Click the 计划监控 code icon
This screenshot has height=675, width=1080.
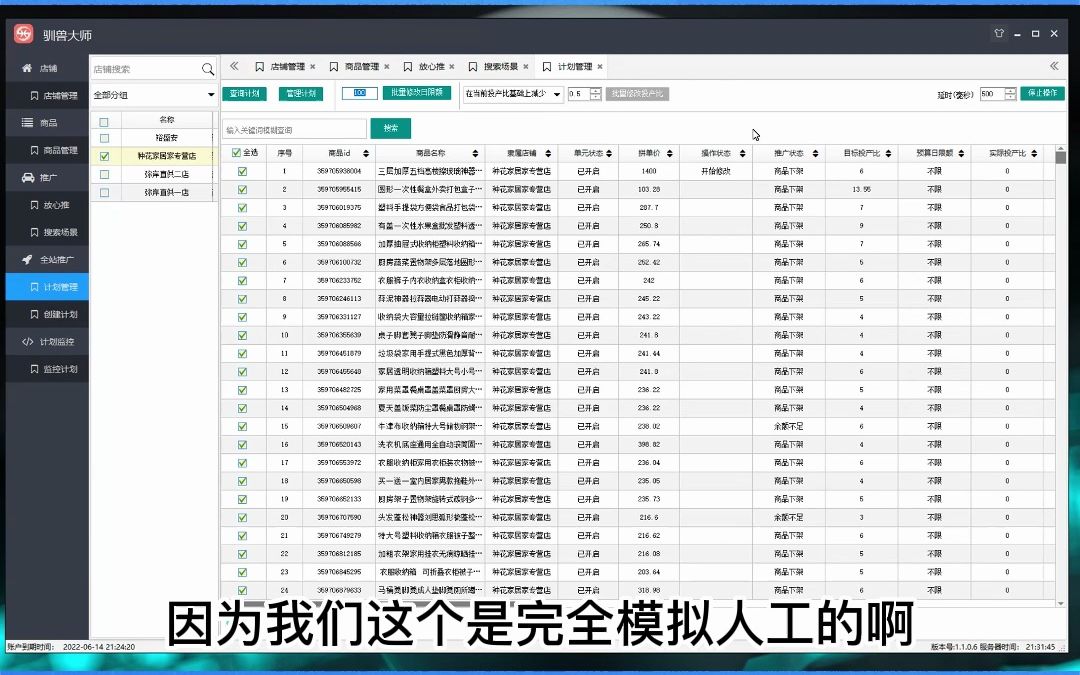(28, 342)
